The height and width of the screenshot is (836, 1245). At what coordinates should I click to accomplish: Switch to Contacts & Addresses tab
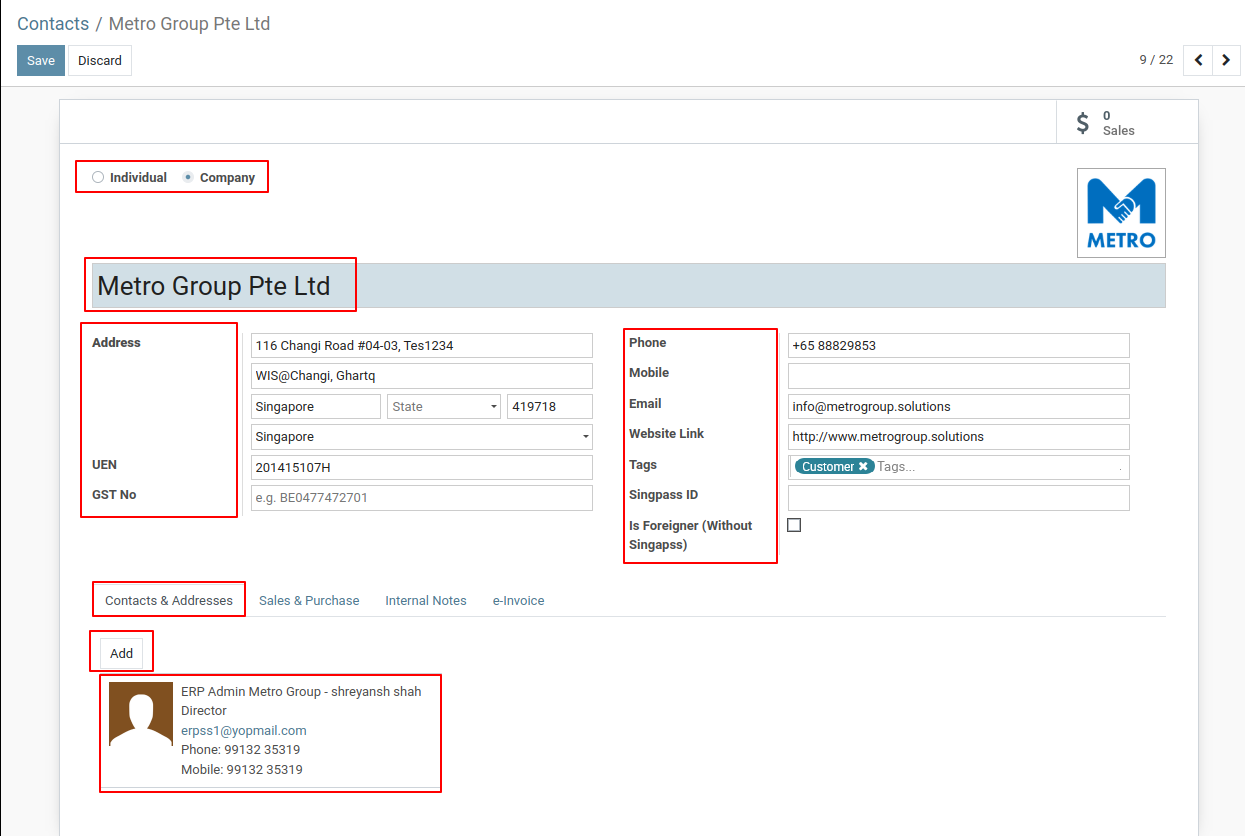pyautogui.click(x=169, y=600)
